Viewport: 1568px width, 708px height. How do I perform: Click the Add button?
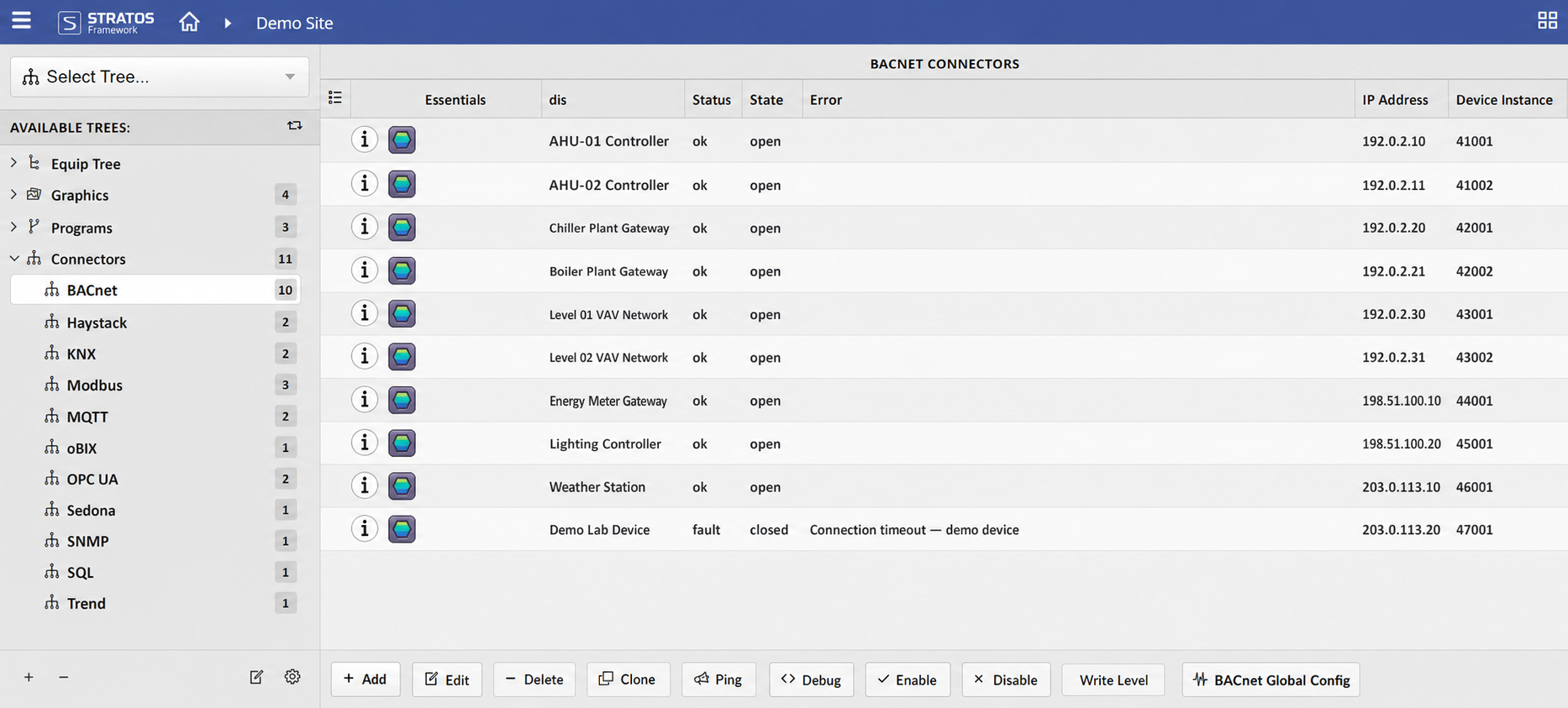coord(366,679)
